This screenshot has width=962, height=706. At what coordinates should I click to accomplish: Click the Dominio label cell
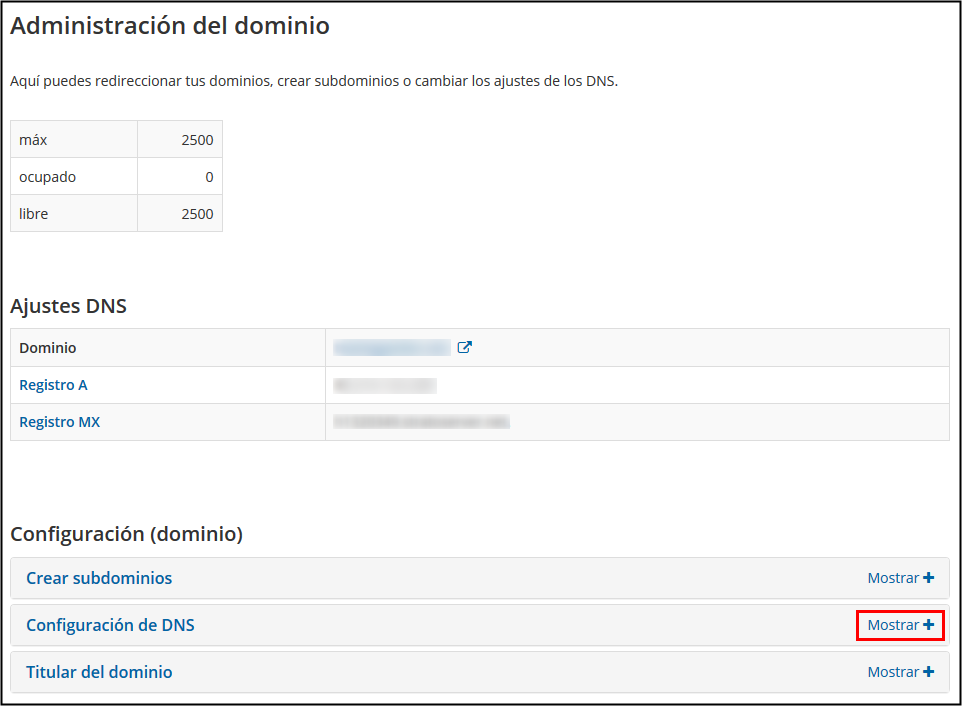(48, 348)
